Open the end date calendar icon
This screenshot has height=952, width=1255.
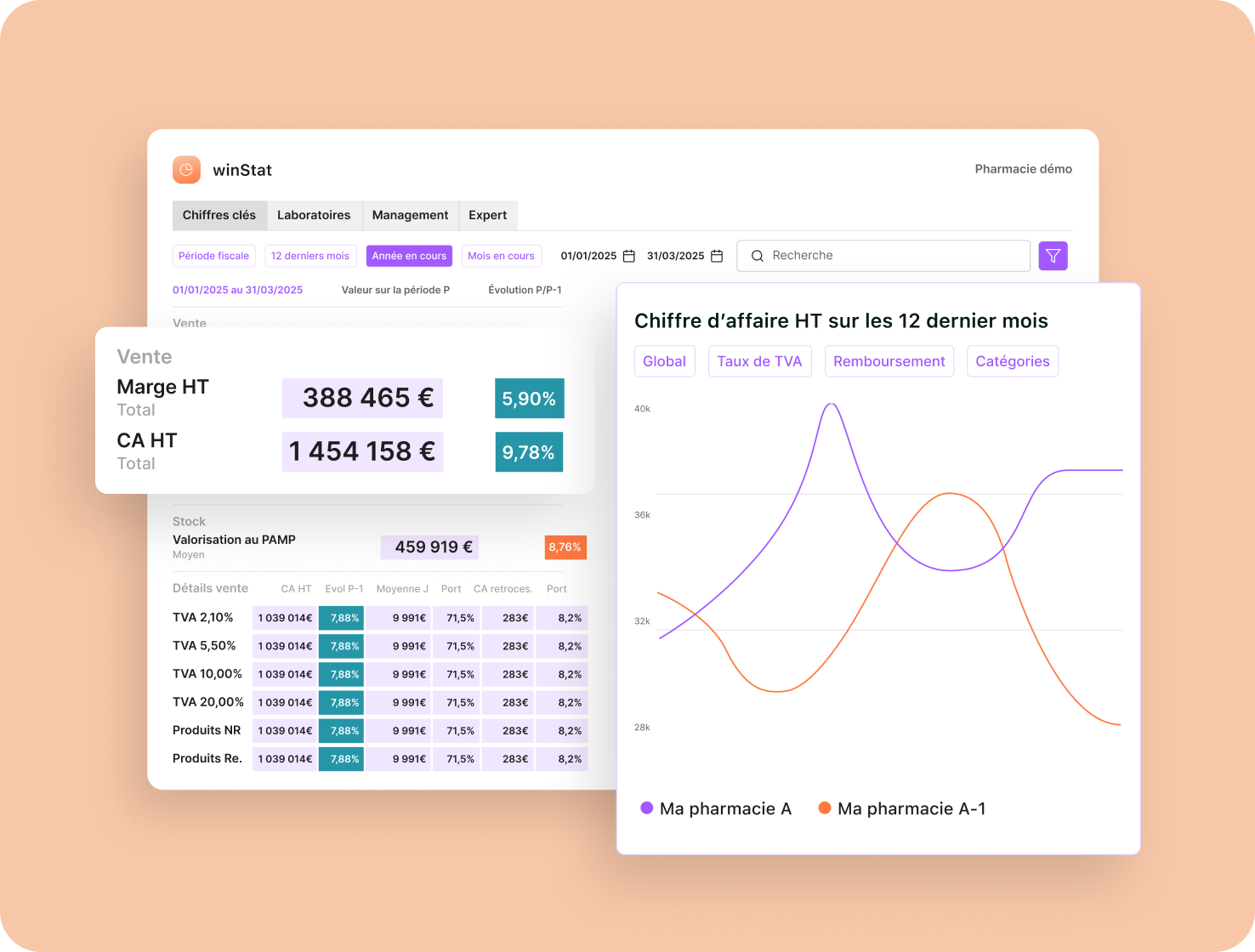tap(717, 256)
